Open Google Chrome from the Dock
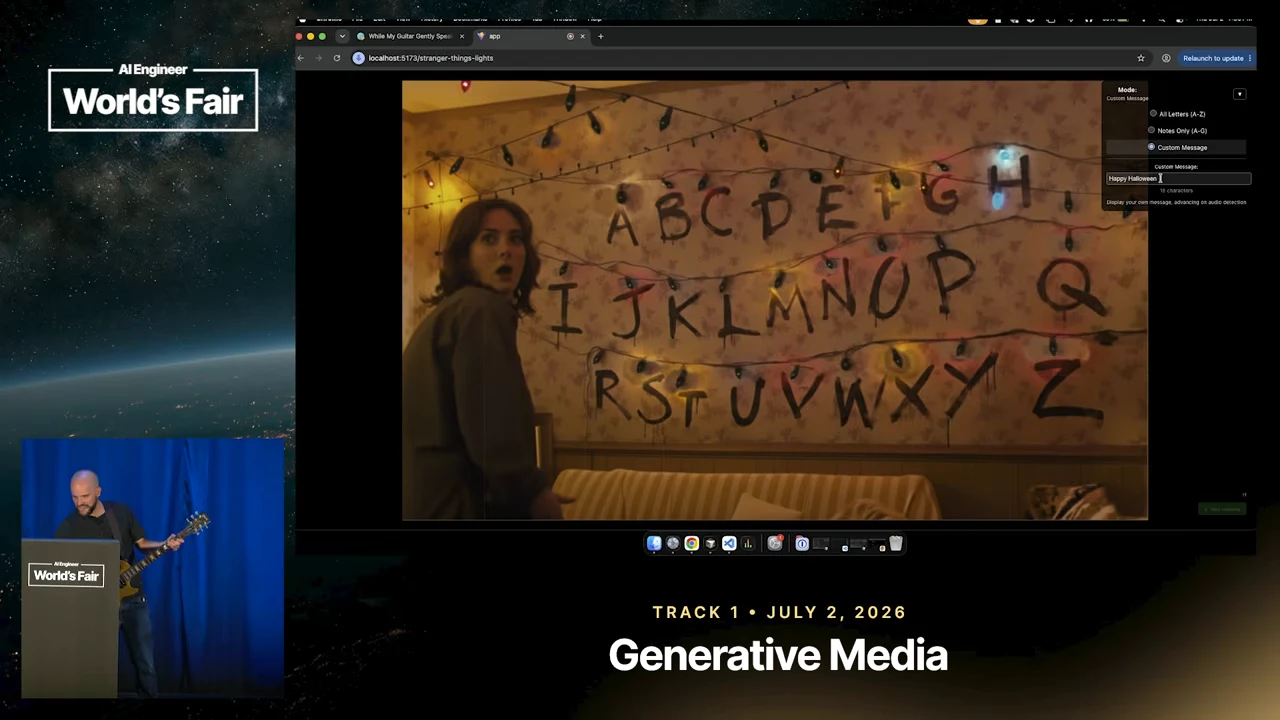Viewport: 1280px width, 720px height. click(x=692, y=543)
